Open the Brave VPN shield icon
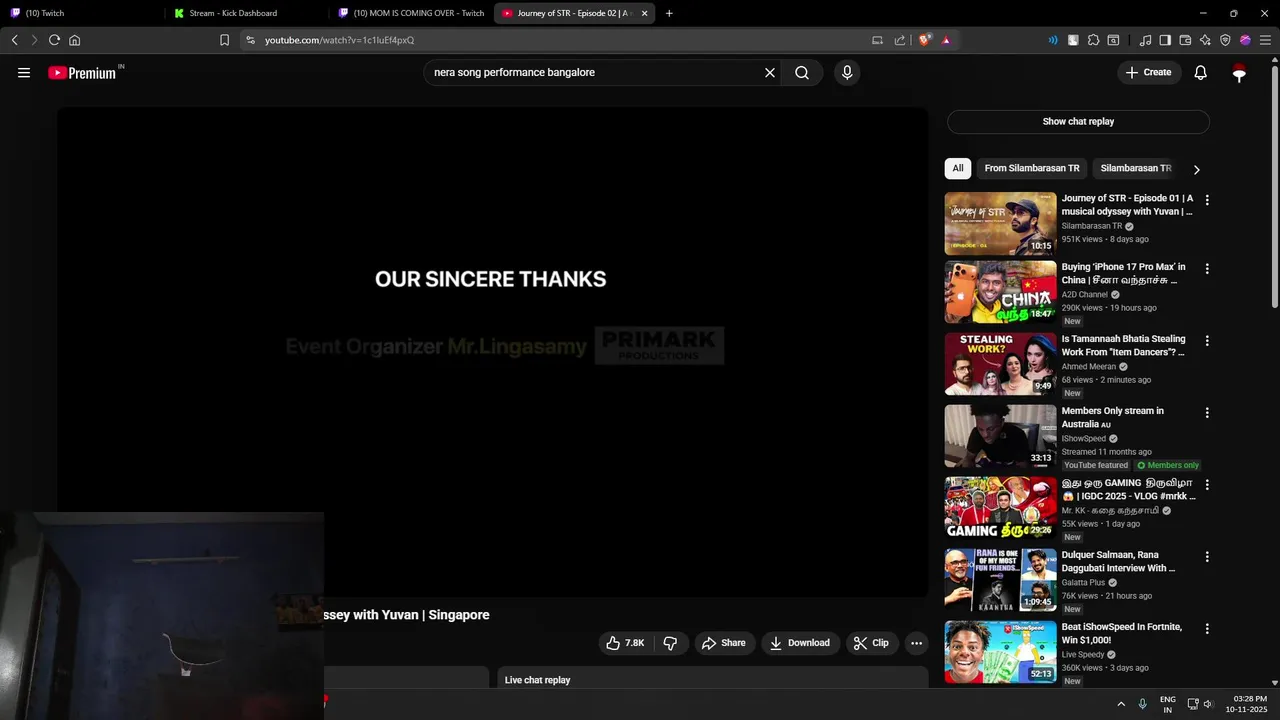 coord(1225,40)
